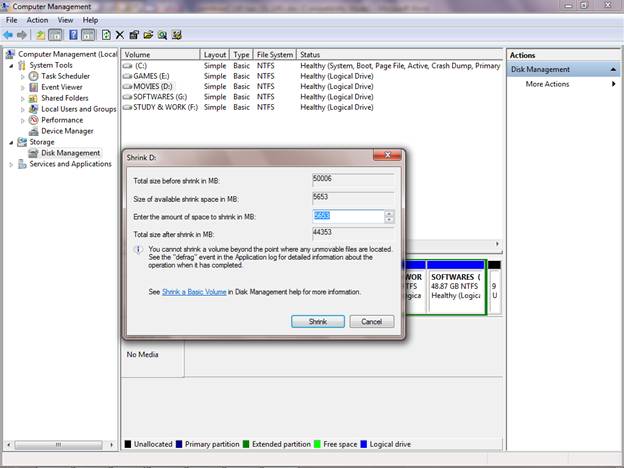Open the Action menu
Viewport: 624px width, 468px height.
(37, 20)
